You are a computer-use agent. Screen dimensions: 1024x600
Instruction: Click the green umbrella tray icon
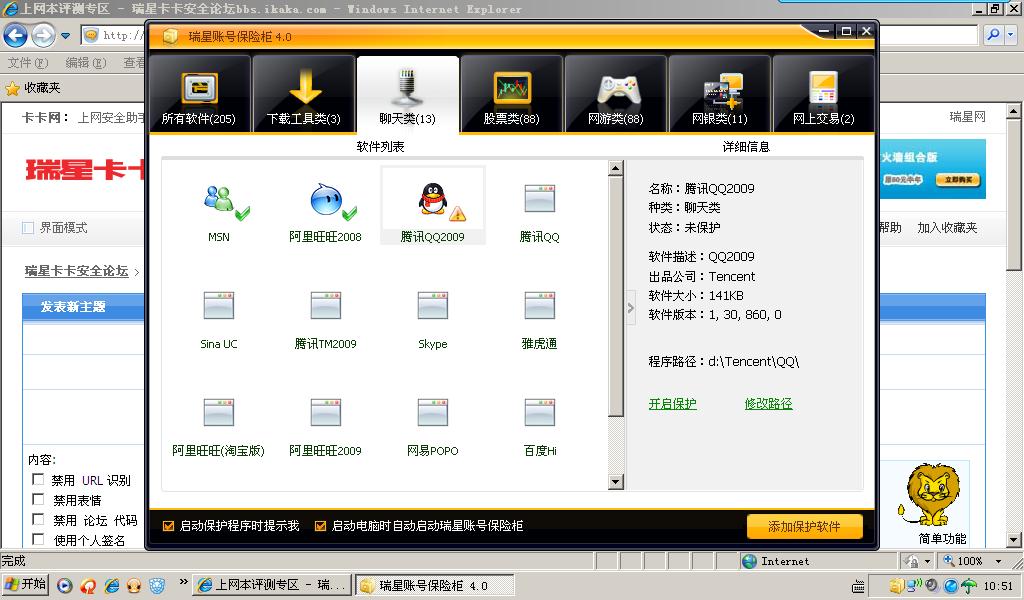pos(968,586)
